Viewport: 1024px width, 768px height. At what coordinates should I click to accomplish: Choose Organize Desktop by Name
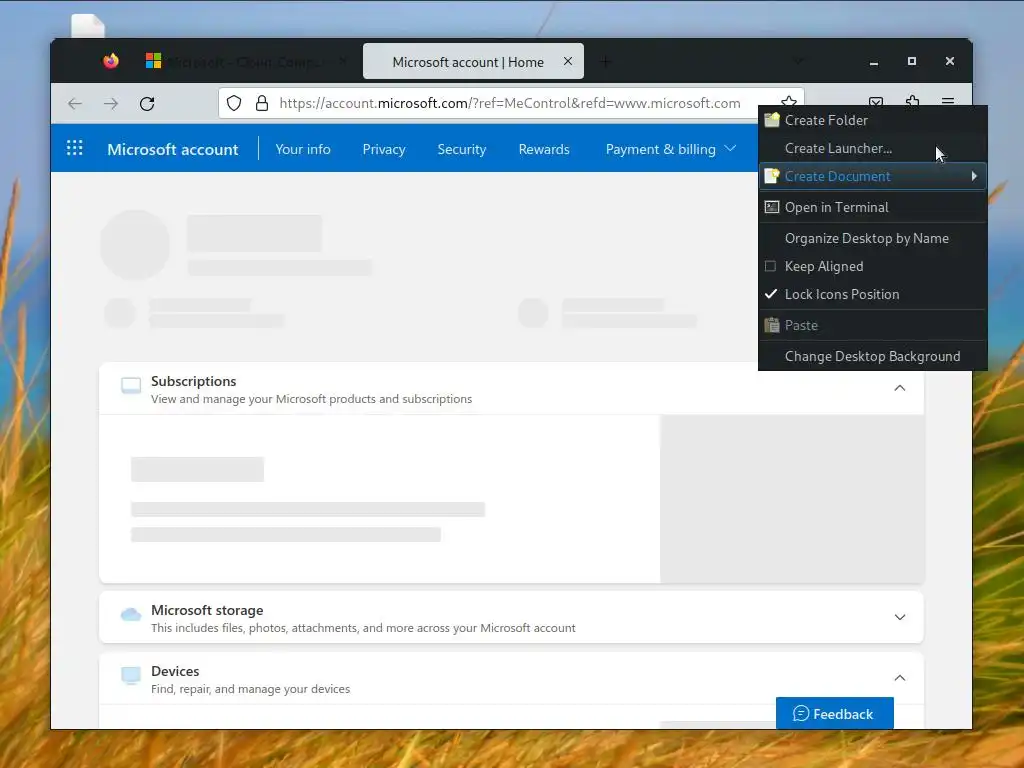pos(872,238)
